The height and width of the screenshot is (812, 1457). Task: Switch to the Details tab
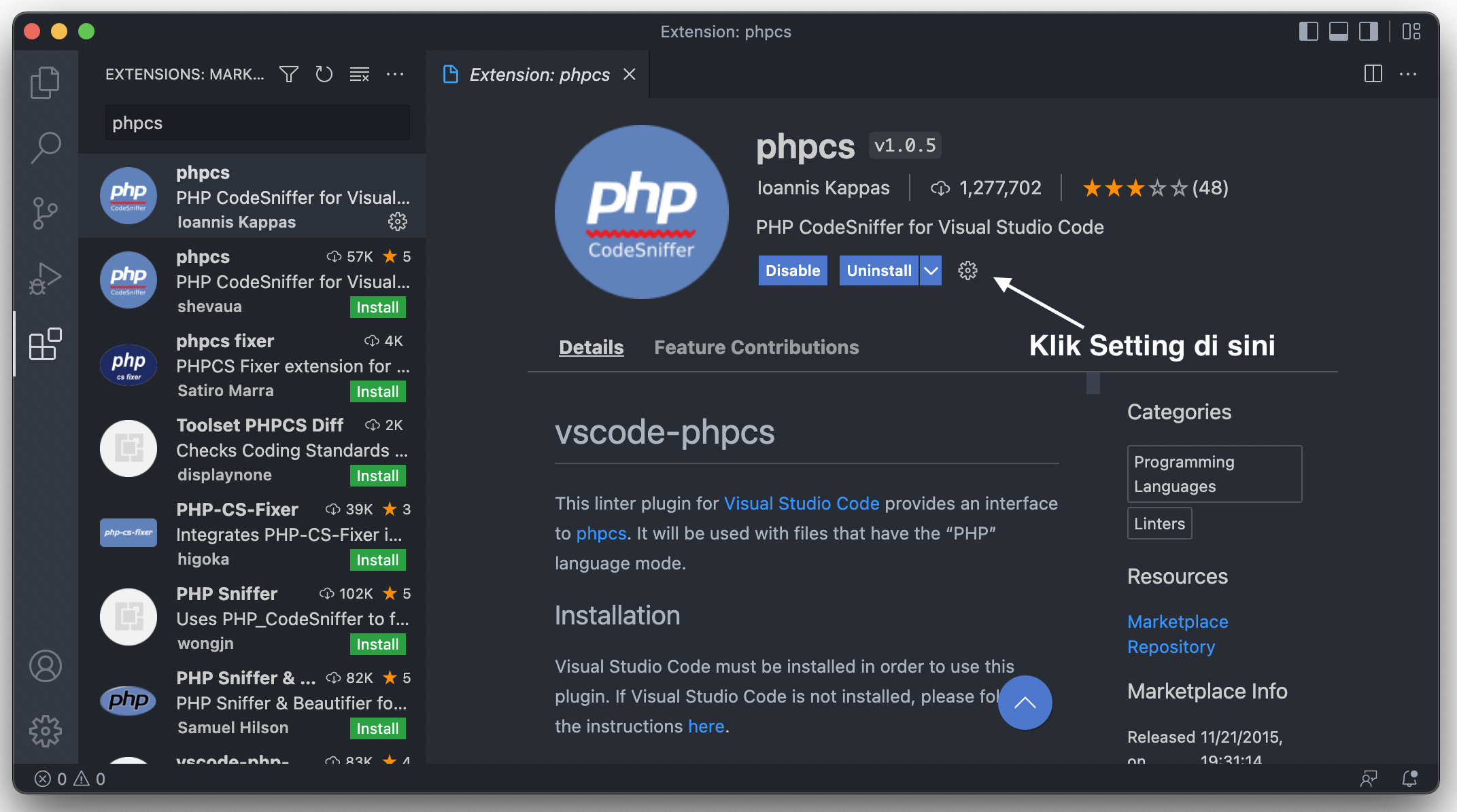pos(591,347)
